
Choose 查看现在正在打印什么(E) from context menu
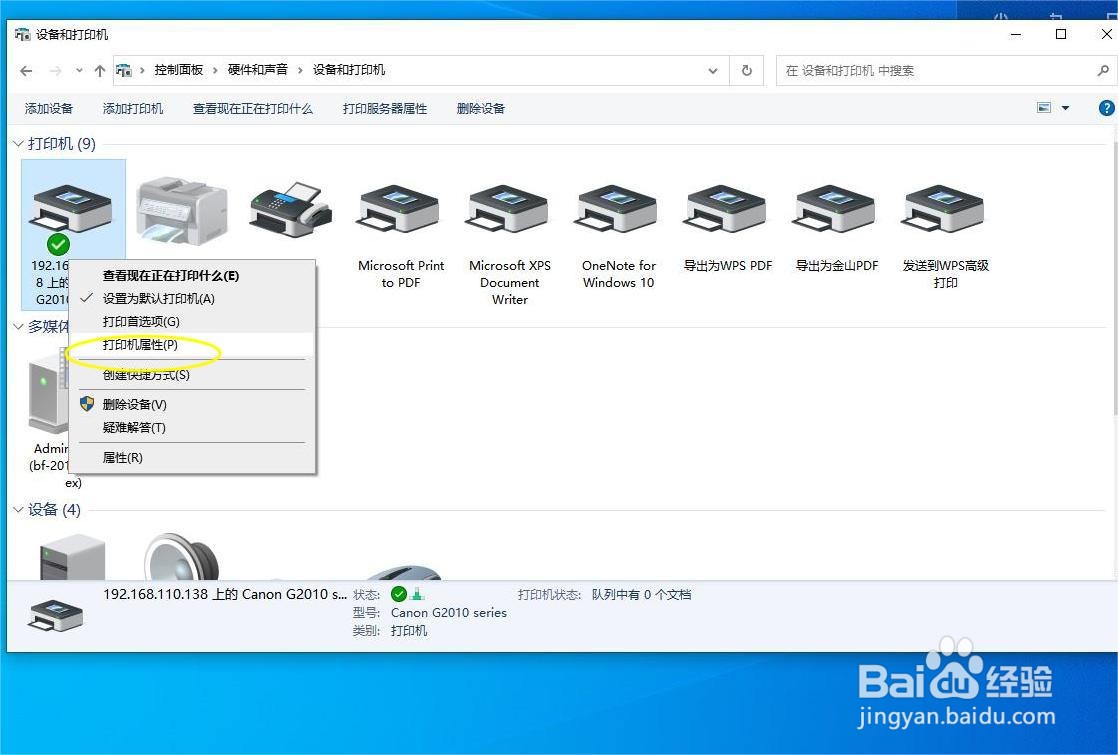click(x=192, y=276)
